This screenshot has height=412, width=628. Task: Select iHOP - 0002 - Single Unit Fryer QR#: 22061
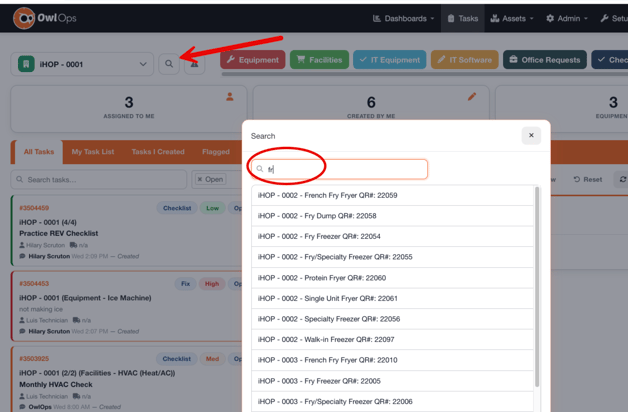click(392, 298)
